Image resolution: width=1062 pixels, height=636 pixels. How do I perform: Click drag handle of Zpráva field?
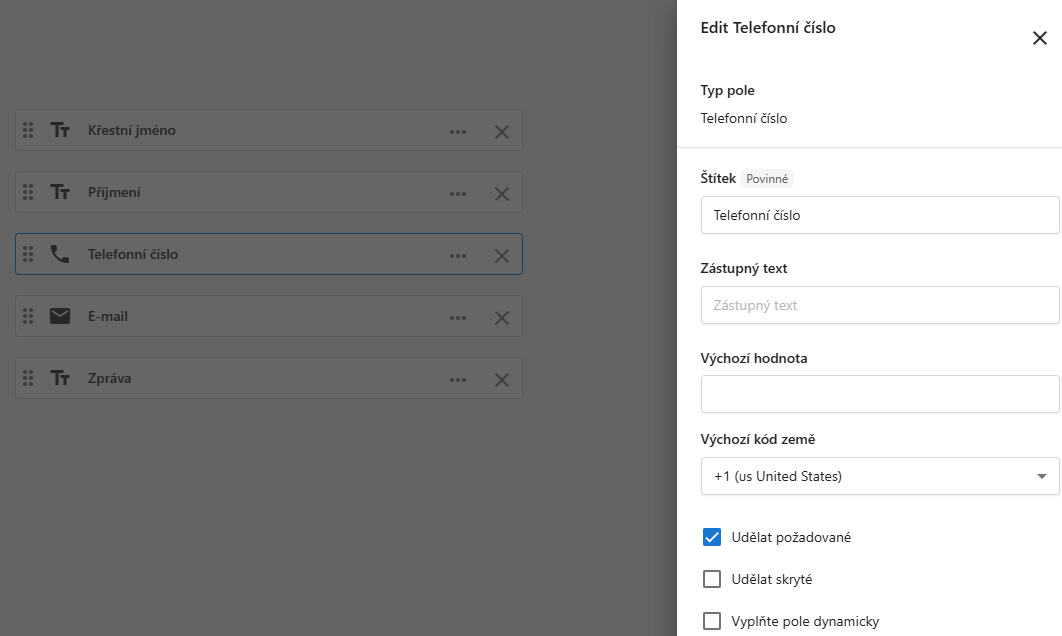pos(28,378)
